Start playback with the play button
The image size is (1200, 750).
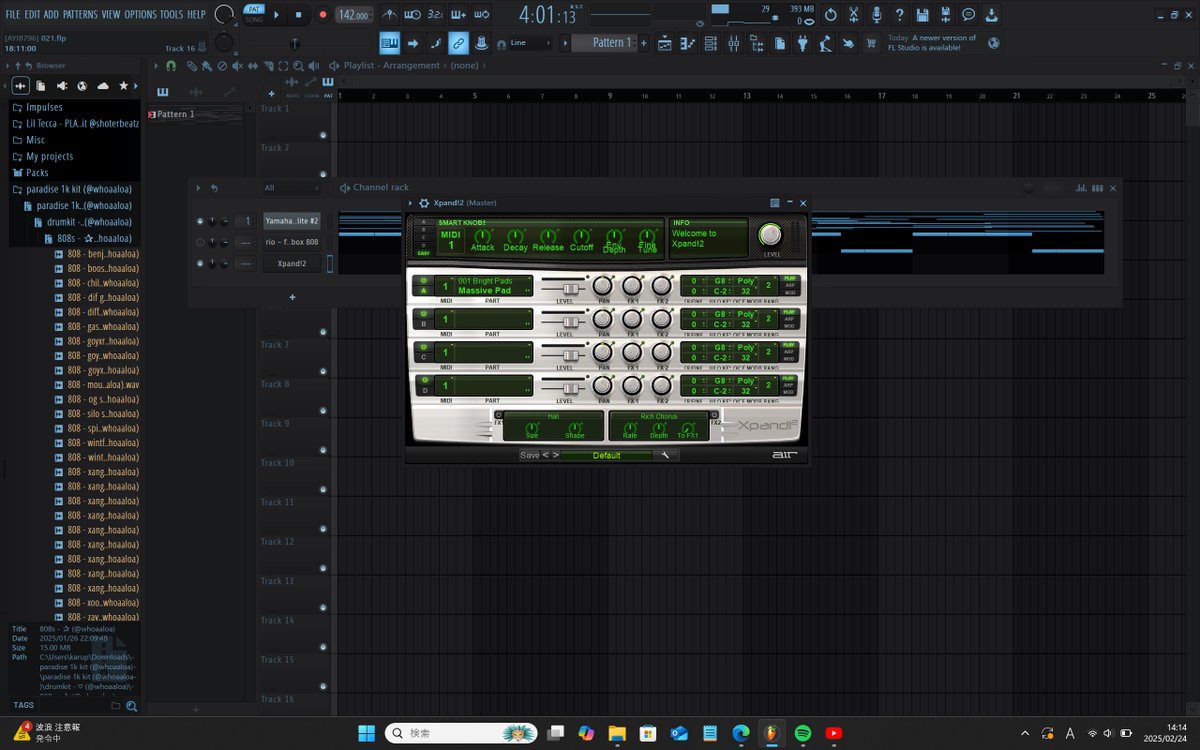point(277,15)
